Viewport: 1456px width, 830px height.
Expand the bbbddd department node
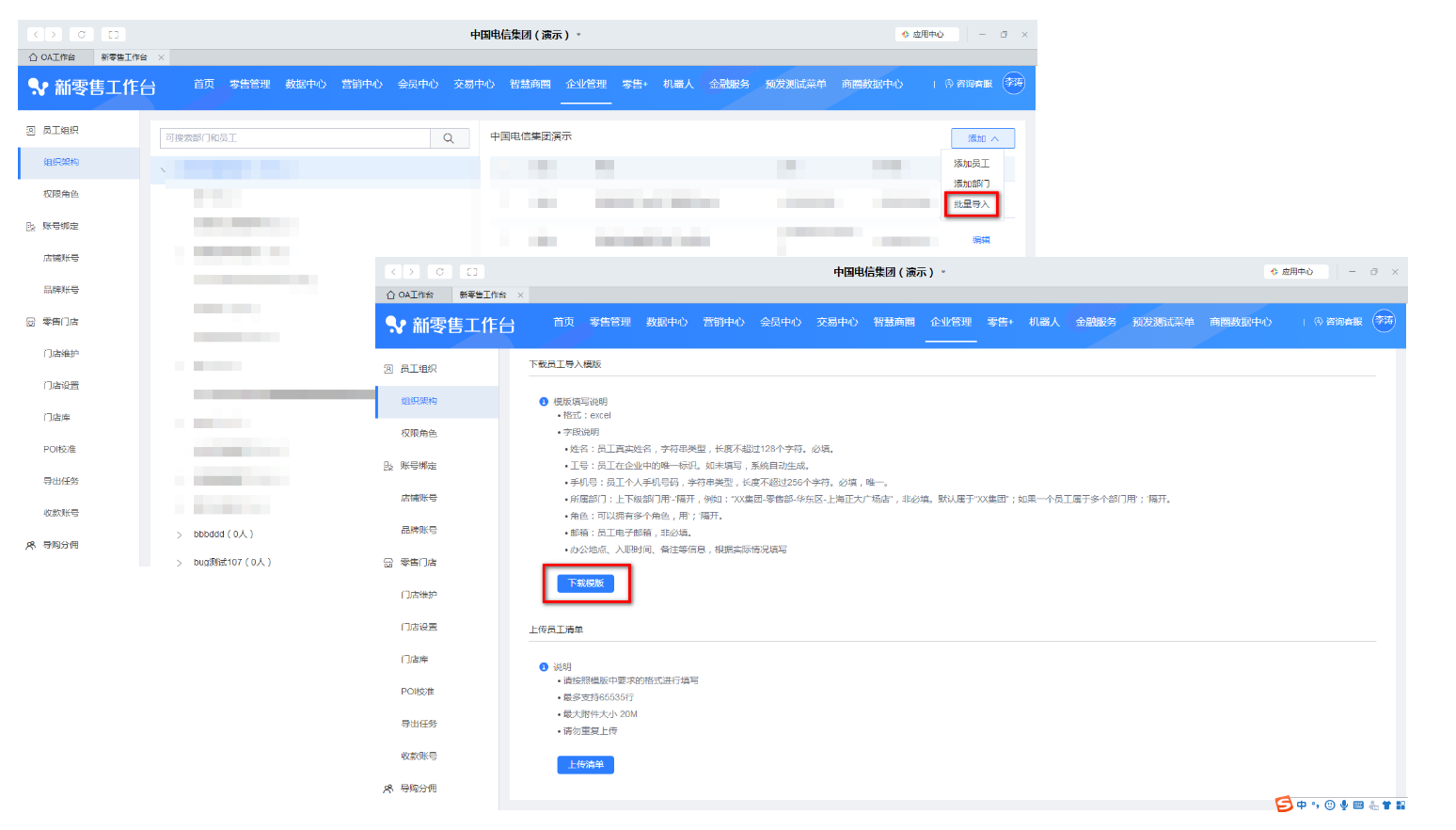179,535
